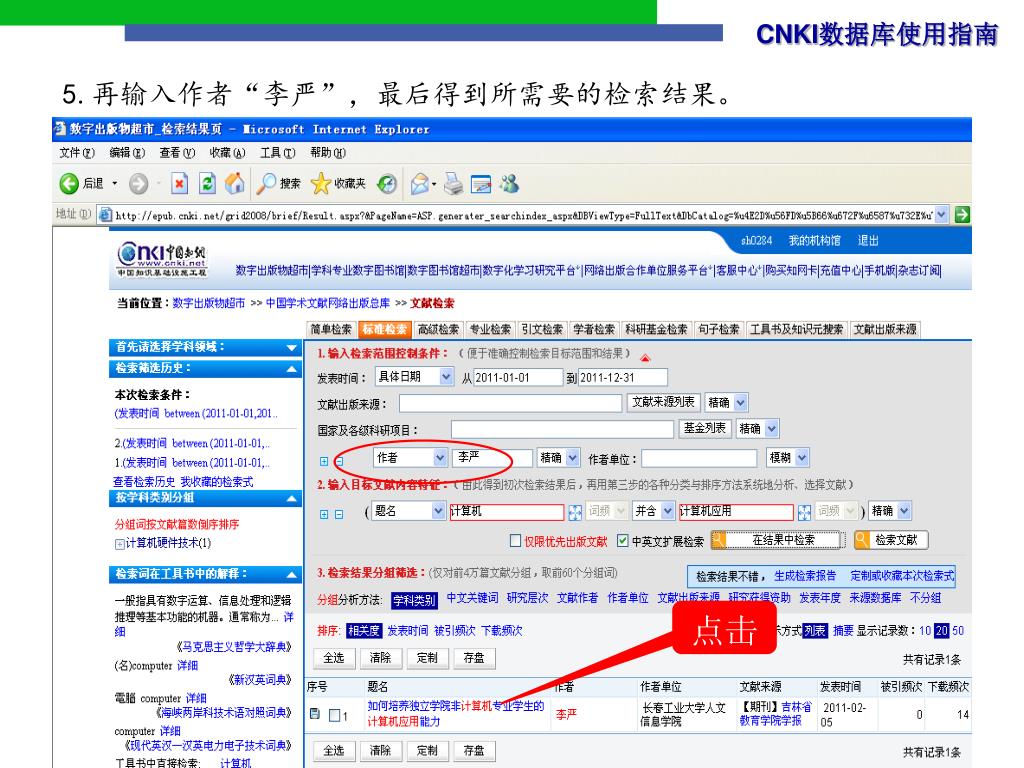Click the Stop loading icon

179,184
